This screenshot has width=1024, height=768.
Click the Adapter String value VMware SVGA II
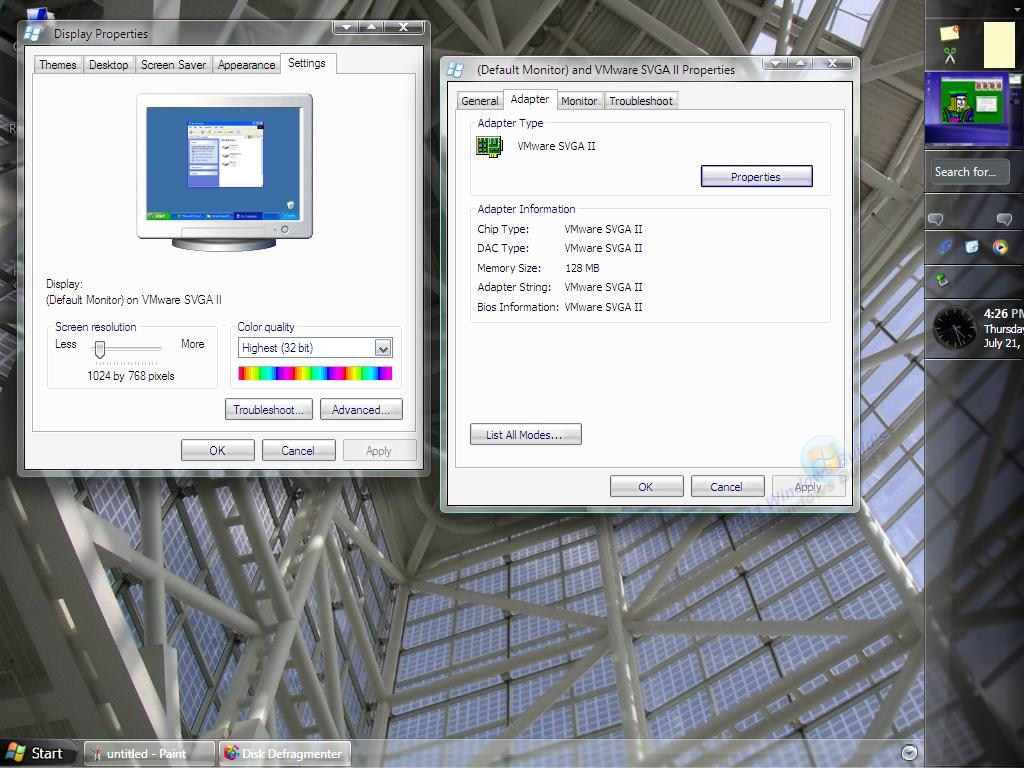[603, 287]
